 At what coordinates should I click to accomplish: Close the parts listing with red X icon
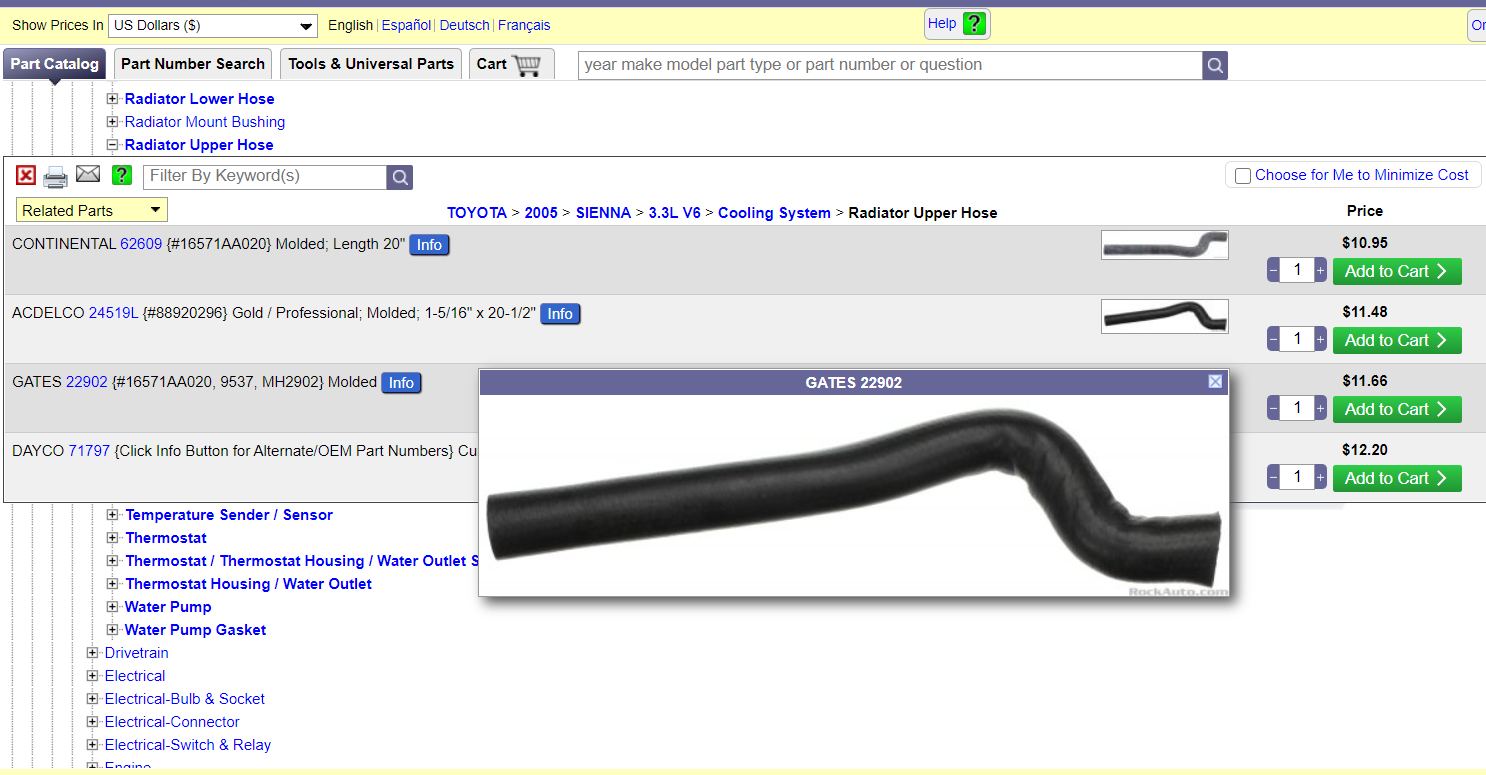[x=26, y=176]
